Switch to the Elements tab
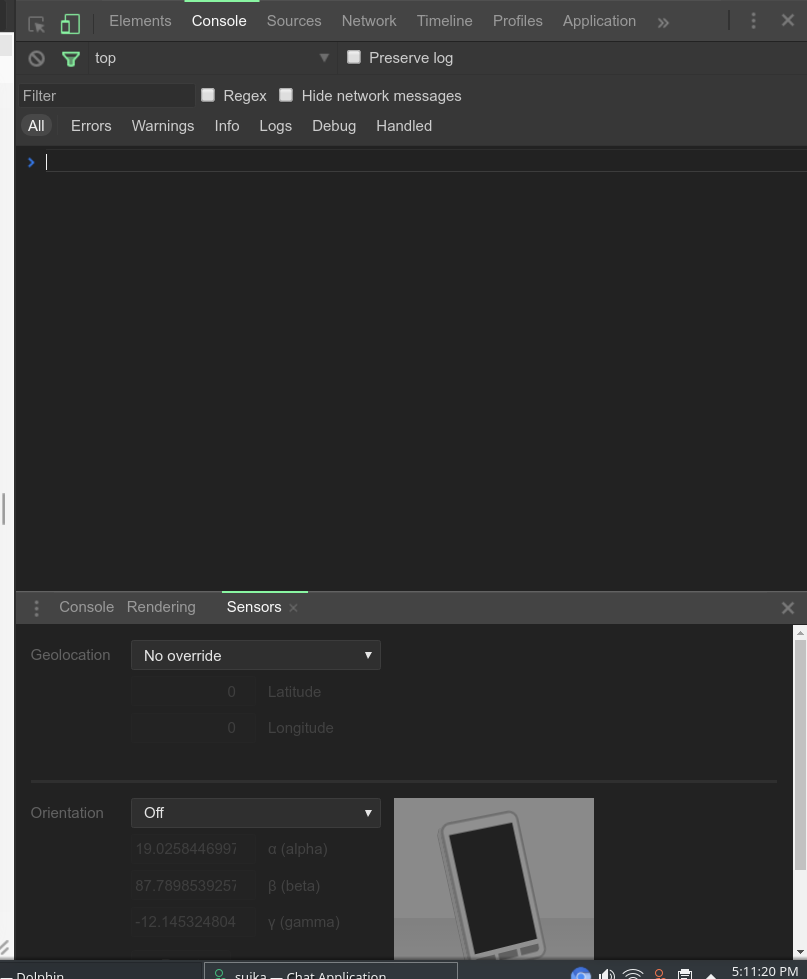Image resolution: width=807 pixels, height=979 pixels. [x=140, y=21]
